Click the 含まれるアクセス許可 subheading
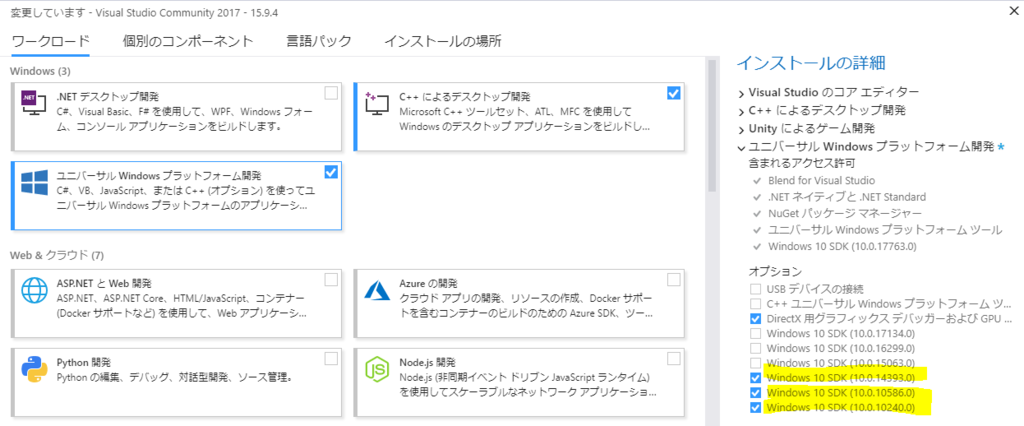This screenshot has height=426, width=1024. (802, 163)
